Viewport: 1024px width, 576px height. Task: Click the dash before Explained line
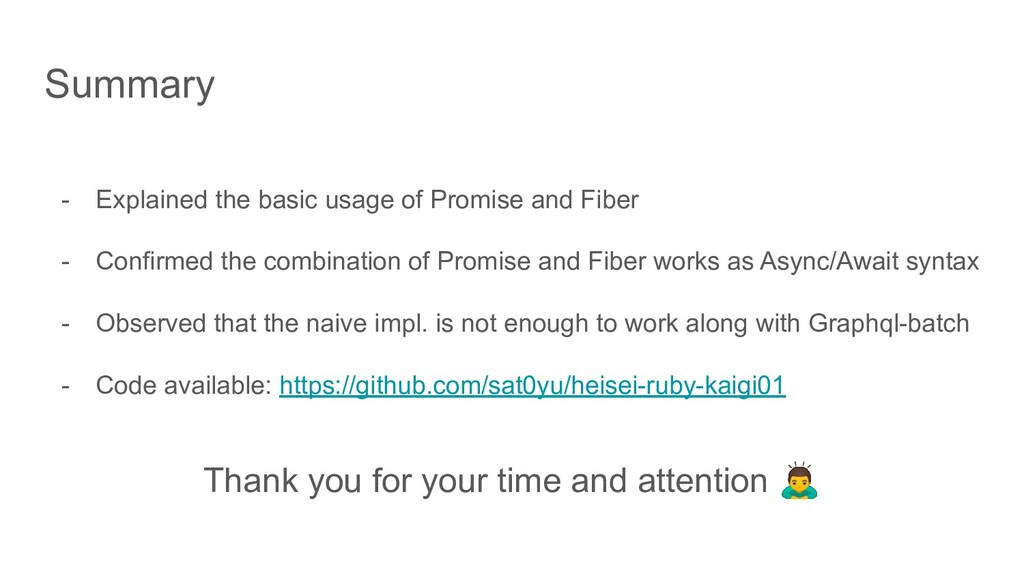[65, 200]
